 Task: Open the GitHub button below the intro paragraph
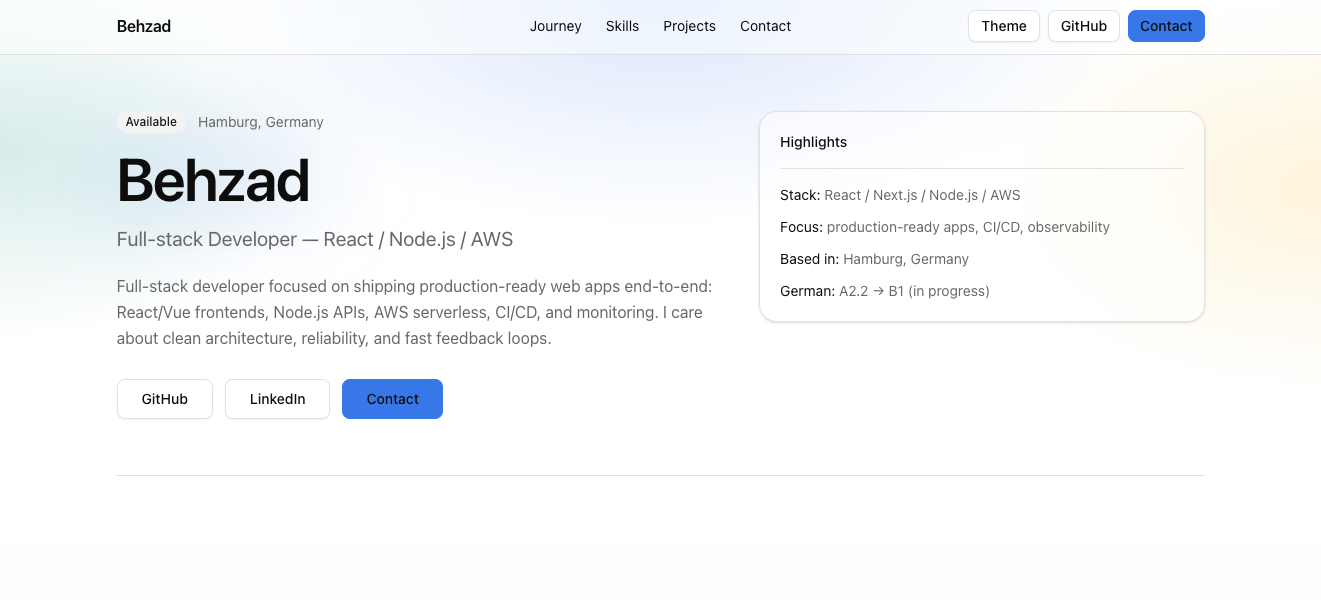click(x=164, y=399)
